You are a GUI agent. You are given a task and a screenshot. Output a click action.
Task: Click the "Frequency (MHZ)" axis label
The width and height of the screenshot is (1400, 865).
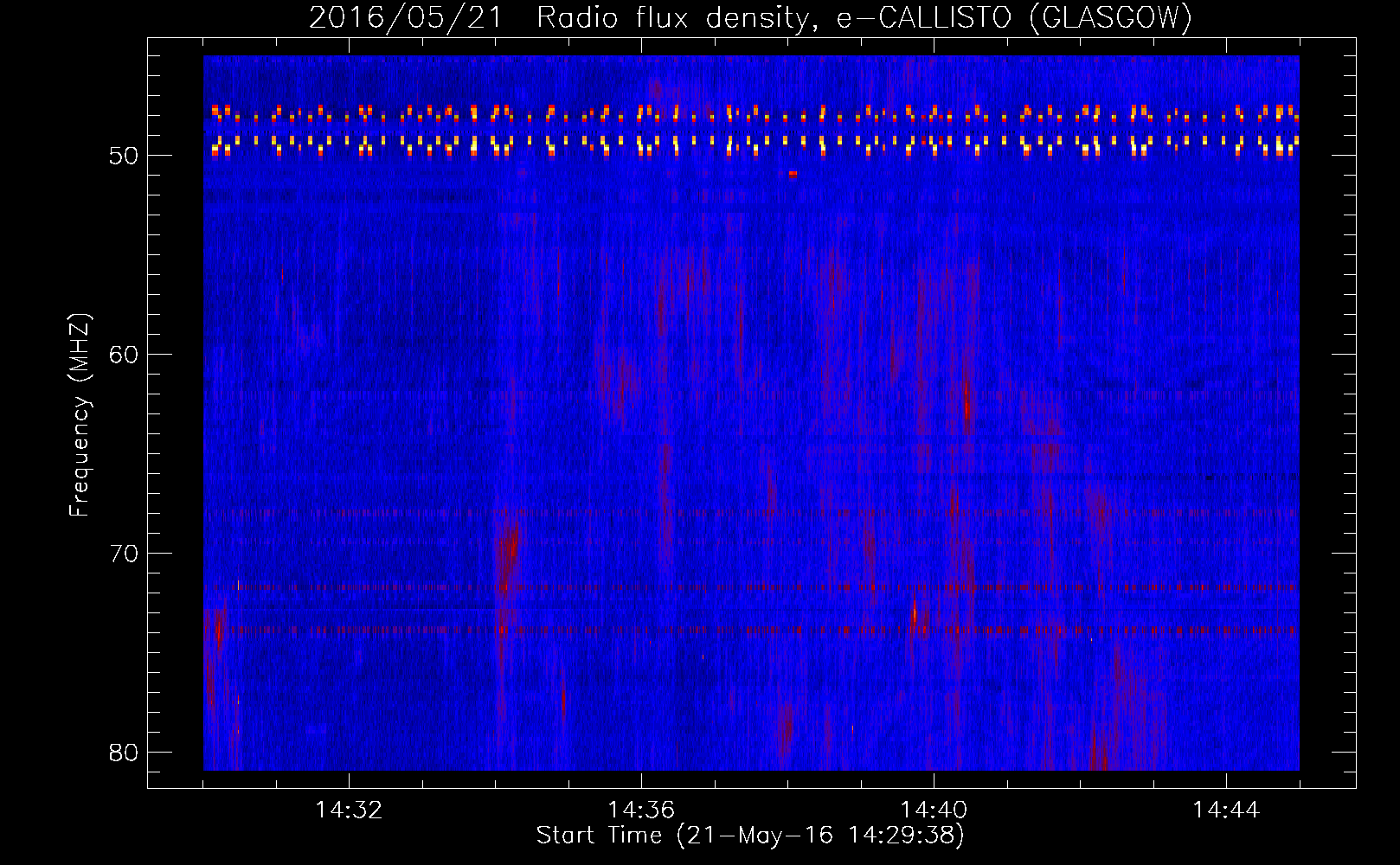[x=80, y=415]
